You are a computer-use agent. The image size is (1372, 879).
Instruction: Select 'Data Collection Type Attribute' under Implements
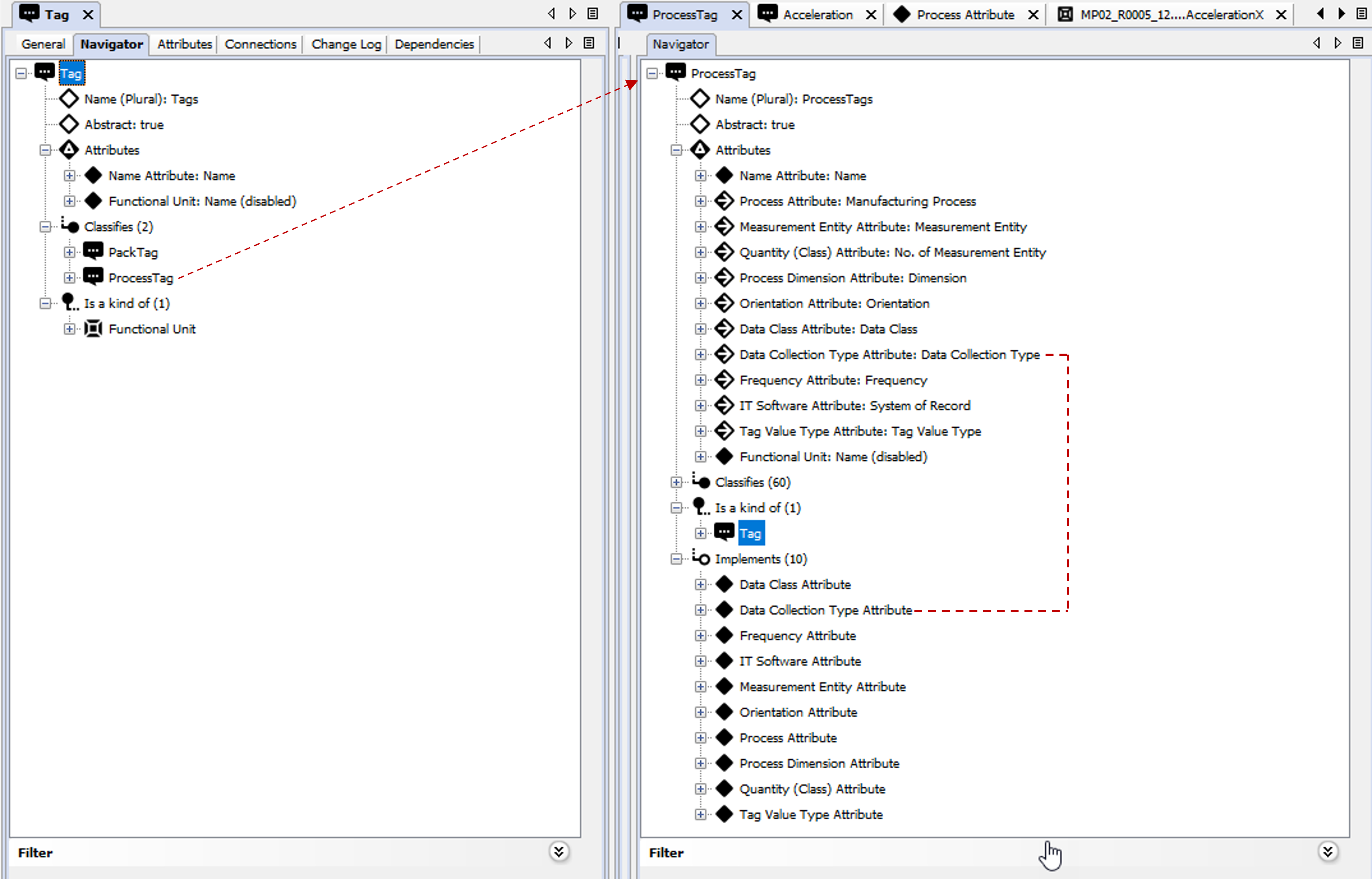(x=825, y=609)
